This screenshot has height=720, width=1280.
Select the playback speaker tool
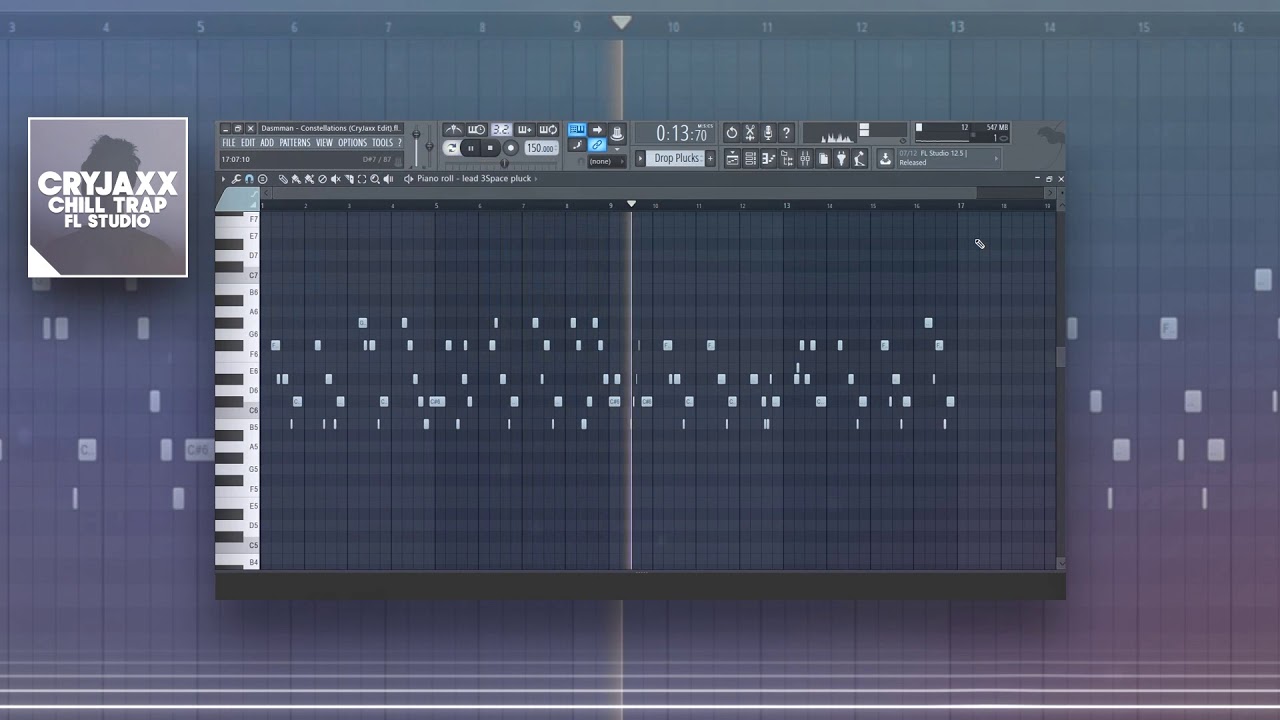(x=388, y=179)
